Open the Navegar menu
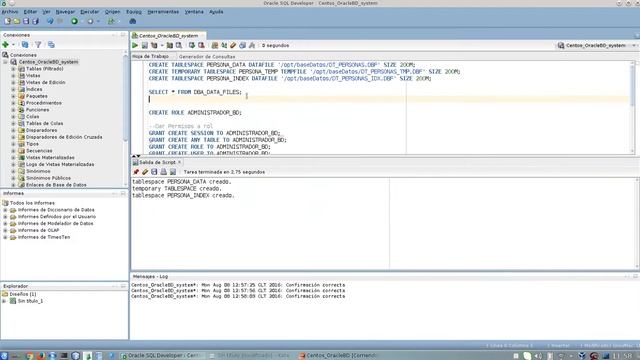The width and height of the screenshot is (640, 360). tap(65, 12)
